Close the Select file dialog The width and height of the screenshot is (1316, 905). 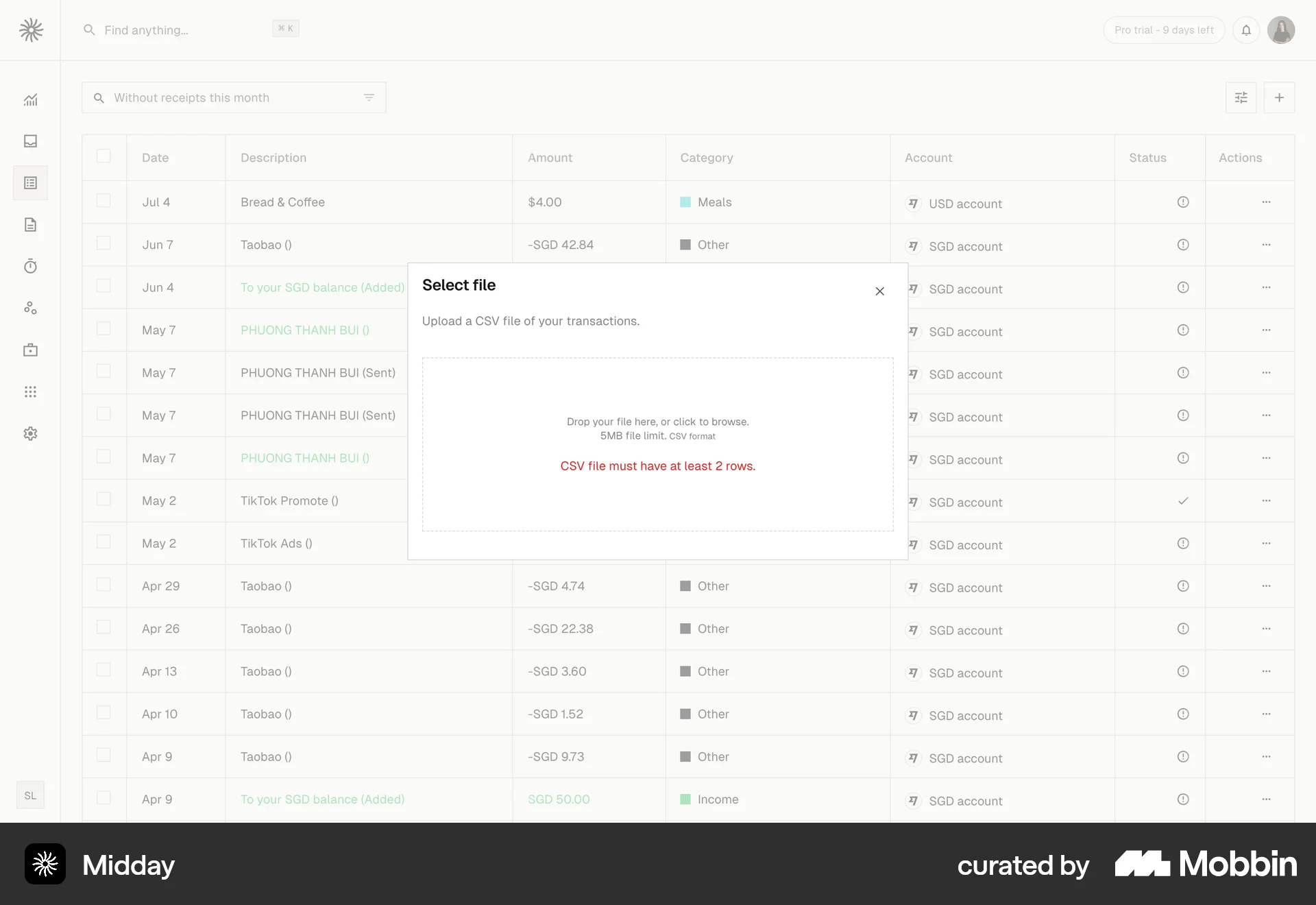click(879, 291)
